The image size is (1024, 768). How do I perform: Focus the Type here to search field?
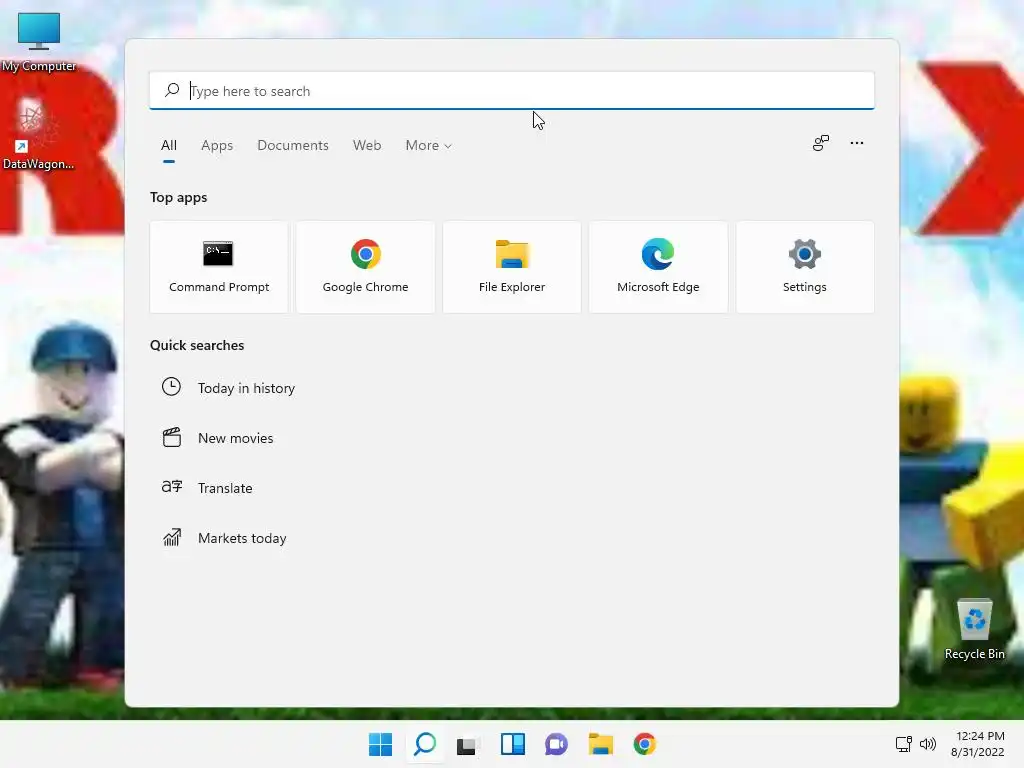512,90
